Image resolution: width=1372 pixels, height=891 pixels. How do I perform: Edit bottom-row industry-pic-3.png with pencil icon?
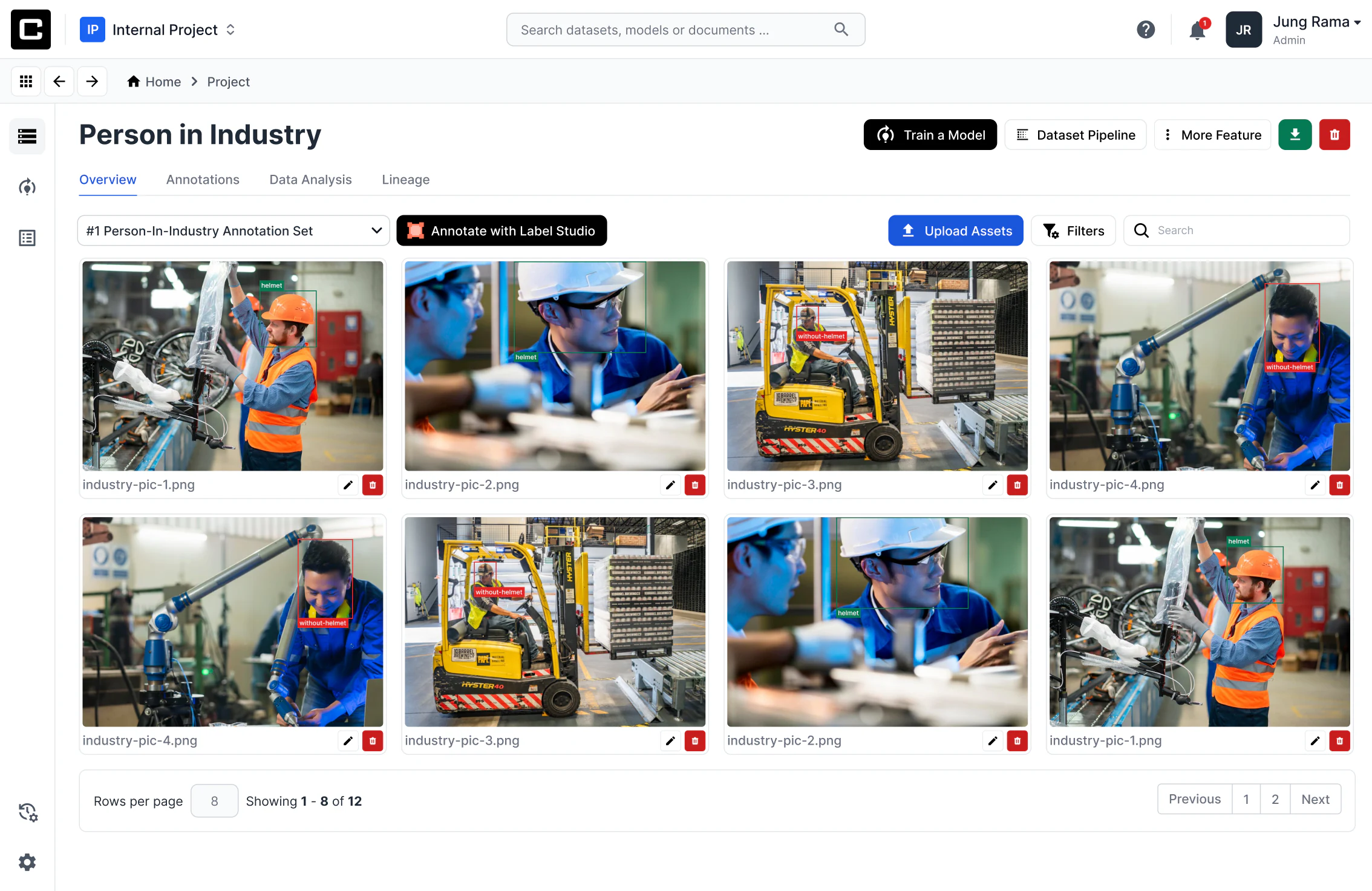click(671, 741)
